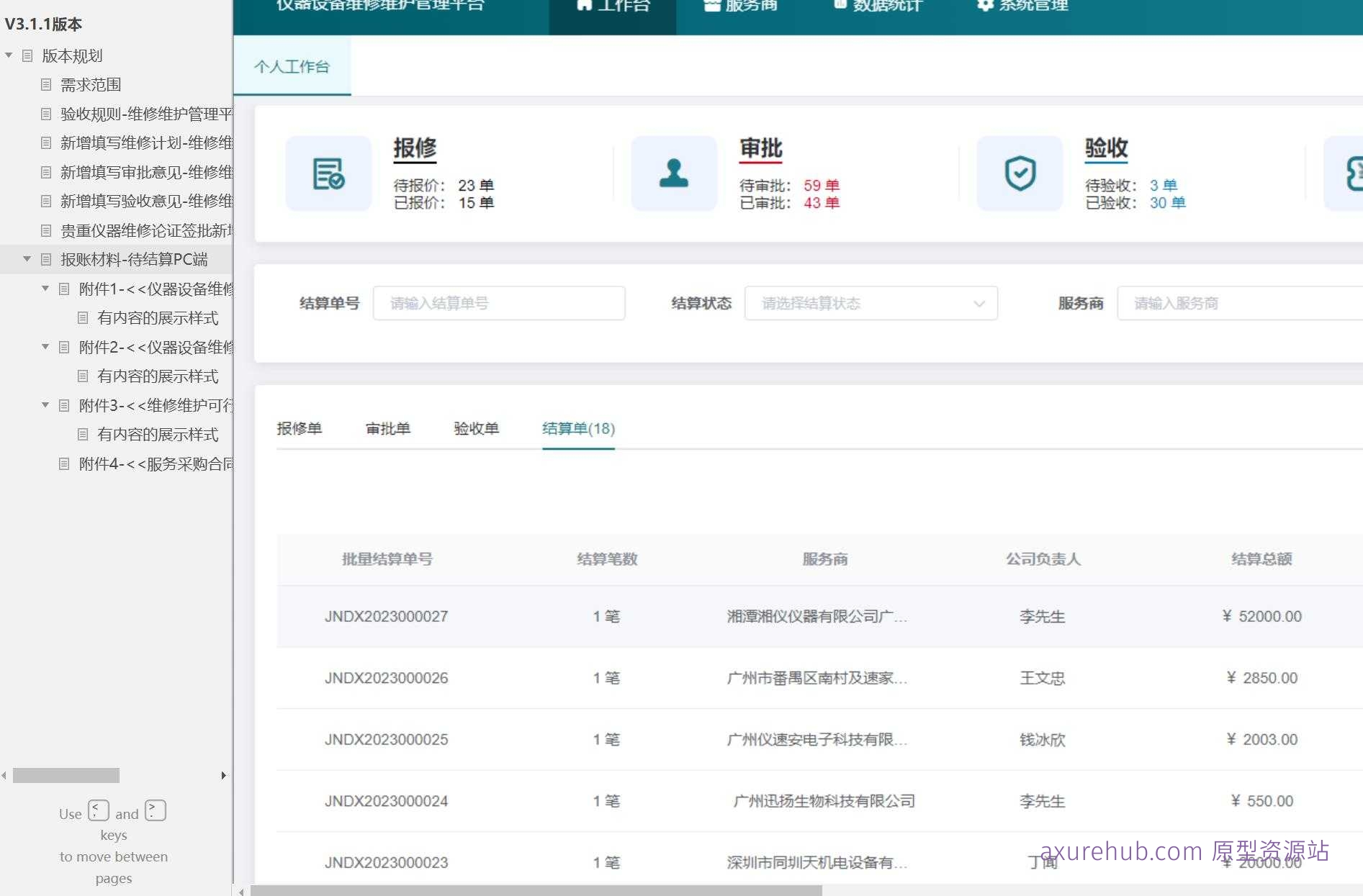Click the page icon beside 报账材料-待结算PC端
The image size is (1363, 896).
click(45, 259)
